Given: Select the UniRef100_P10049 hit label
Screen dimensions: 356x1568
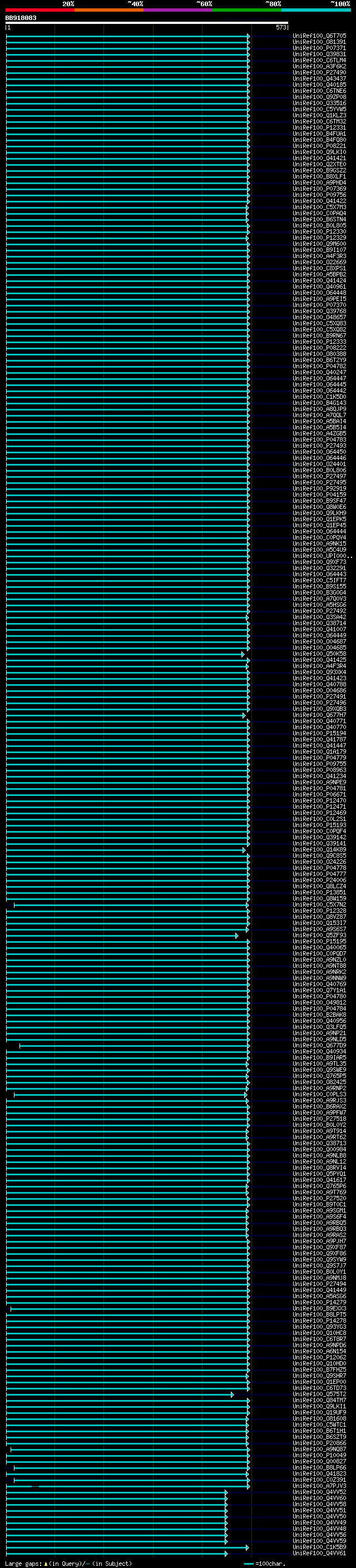Looking at the screenshot, I should [319, 1455].
